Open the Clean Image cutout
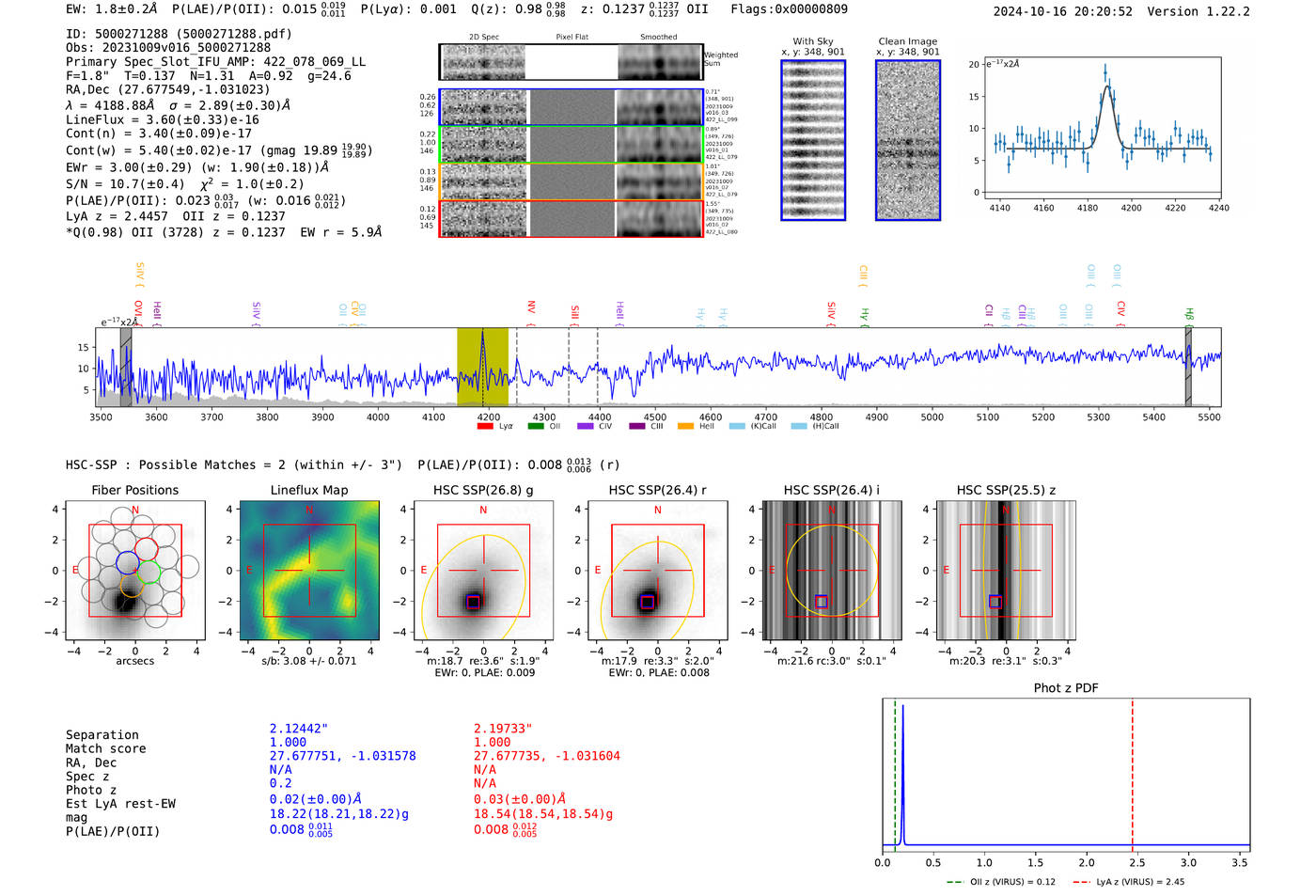This screenshot has height=896, width=1316. click(908, 140)
